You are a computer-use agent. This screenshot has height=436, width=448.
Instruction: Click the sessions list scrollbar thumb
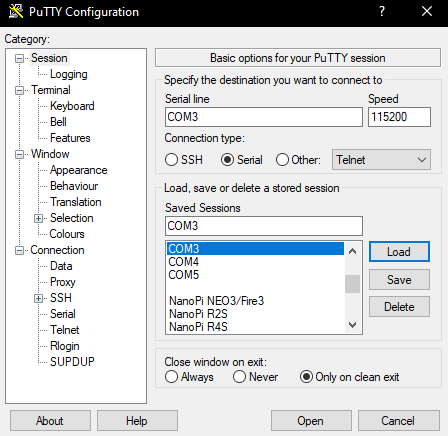(x=352, y=284)
